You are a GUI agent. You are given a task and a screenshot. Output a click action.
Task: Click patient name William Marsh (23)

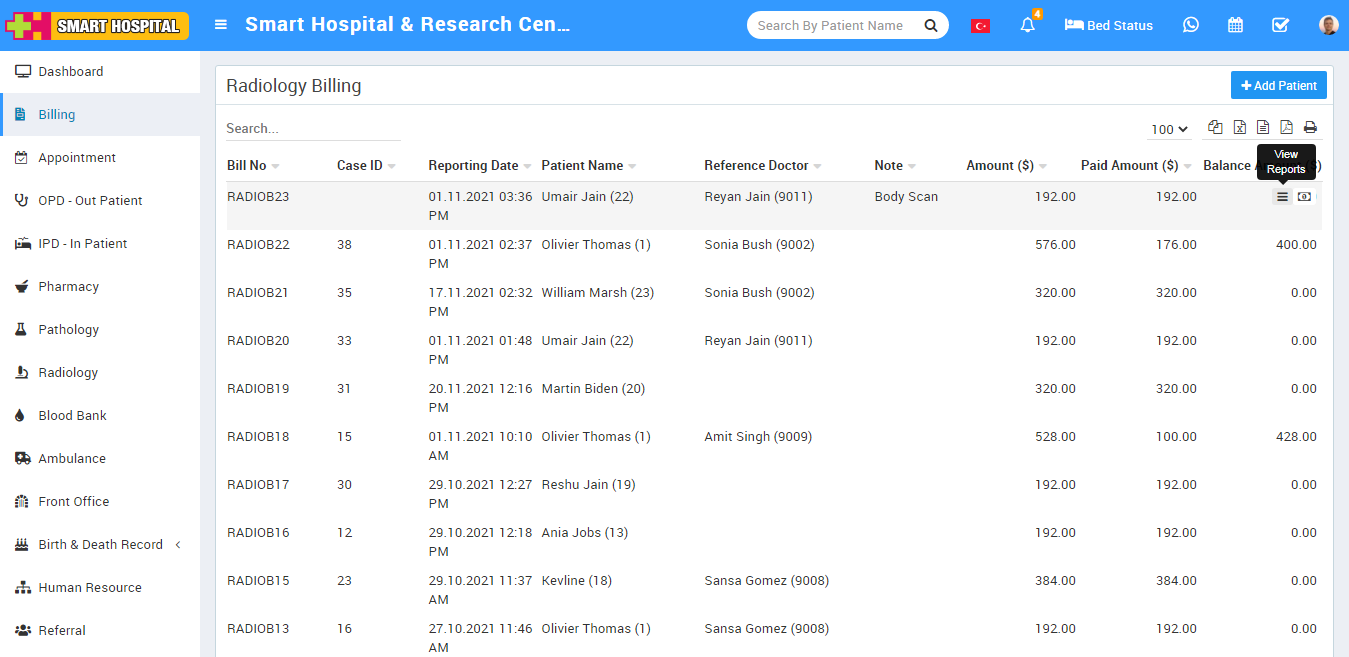coord(598,293)
